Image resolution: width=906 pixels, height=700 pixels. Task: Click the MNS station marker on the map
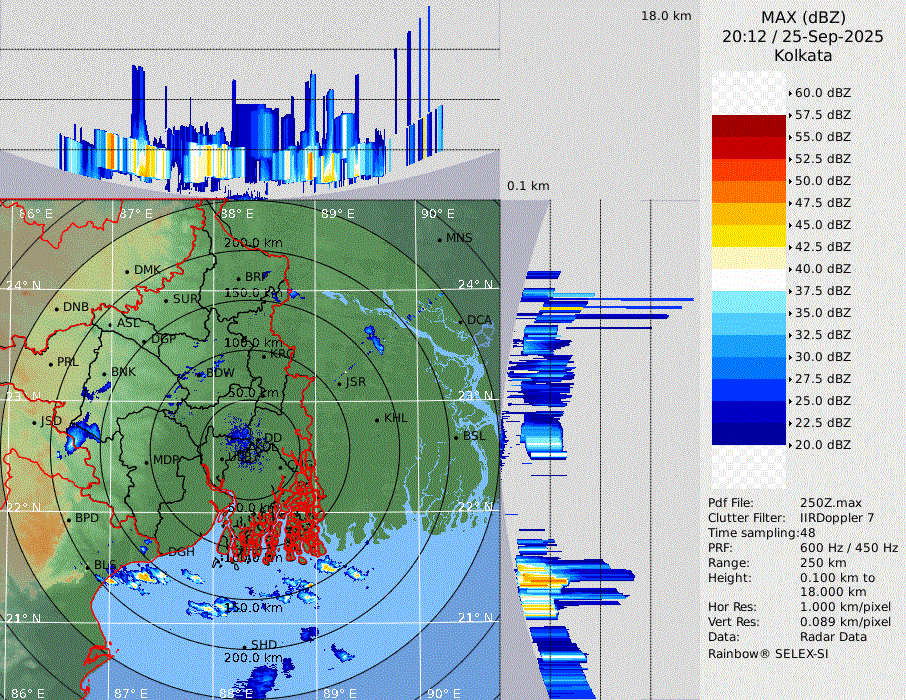pos(440,239)
